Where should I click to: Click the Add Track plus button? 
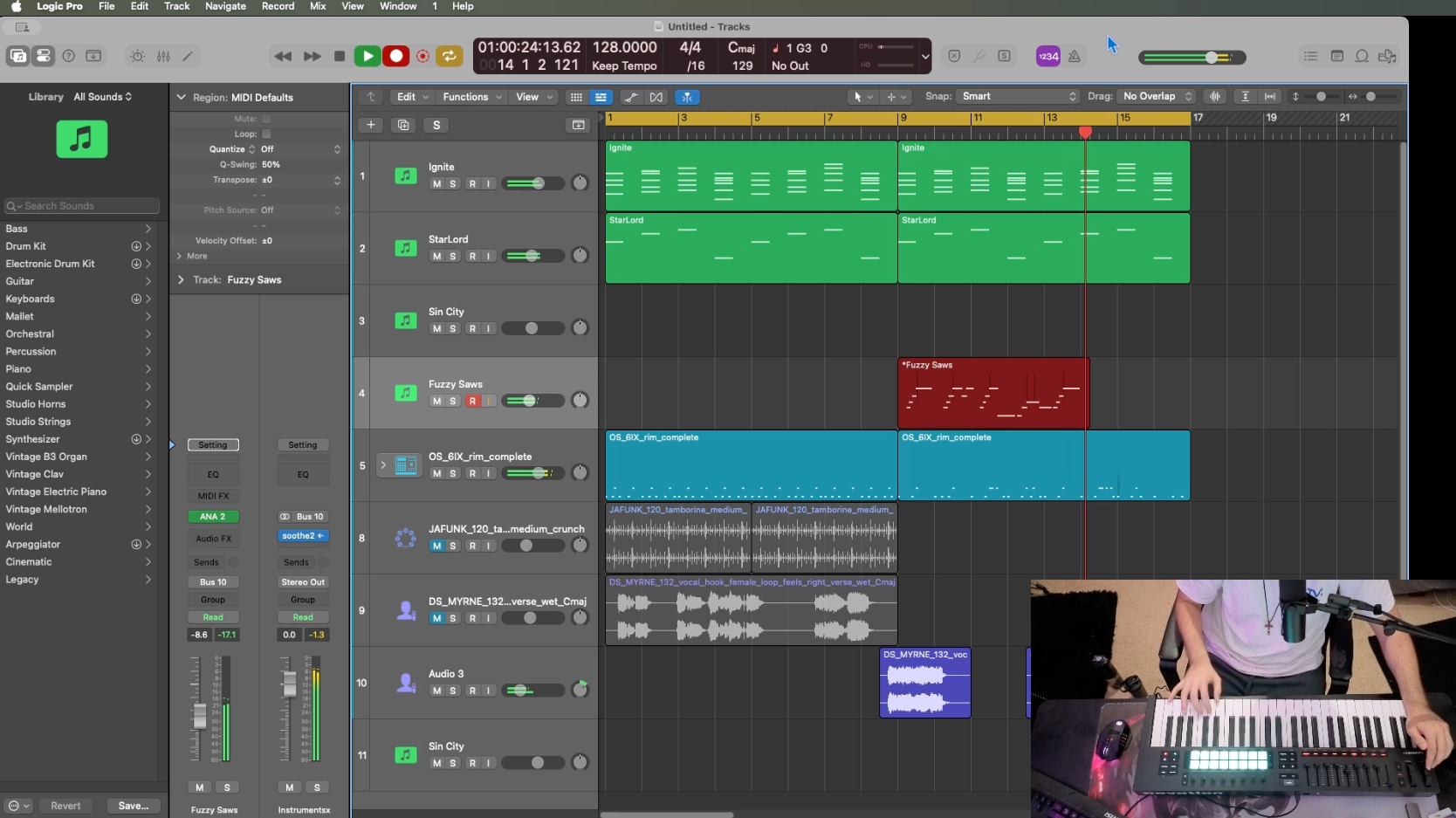(x=371, y=125)
